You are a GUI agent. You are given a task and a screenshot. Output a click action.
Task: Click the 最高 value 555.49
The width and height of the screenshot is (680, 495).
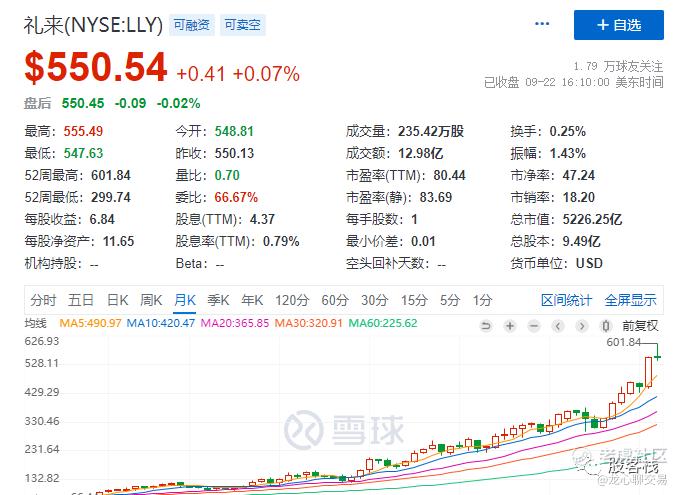point(83,131)
